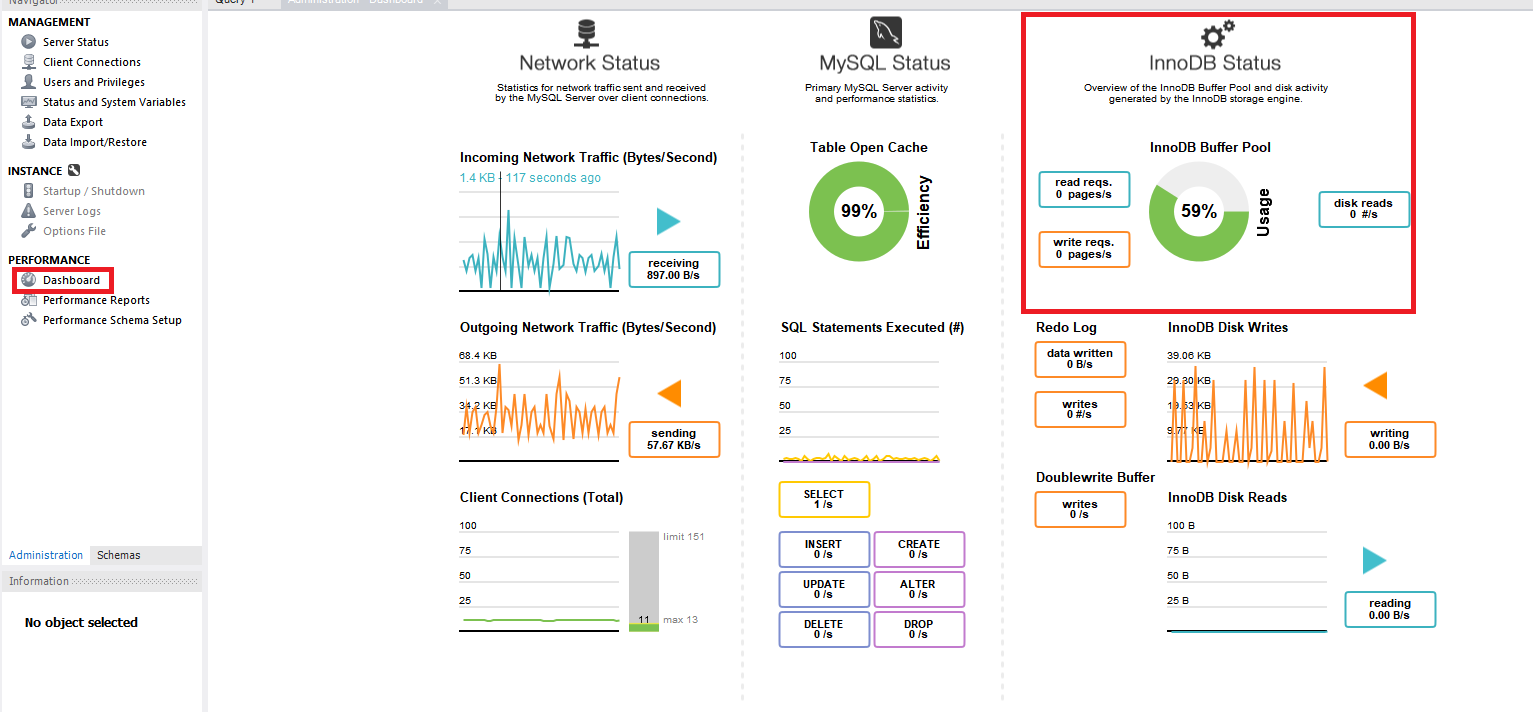This screenshot has width=1533, height=712.
Task: Click the InnoDB Buffer Pool 59% donut
Action: (x=1199, y=211)
